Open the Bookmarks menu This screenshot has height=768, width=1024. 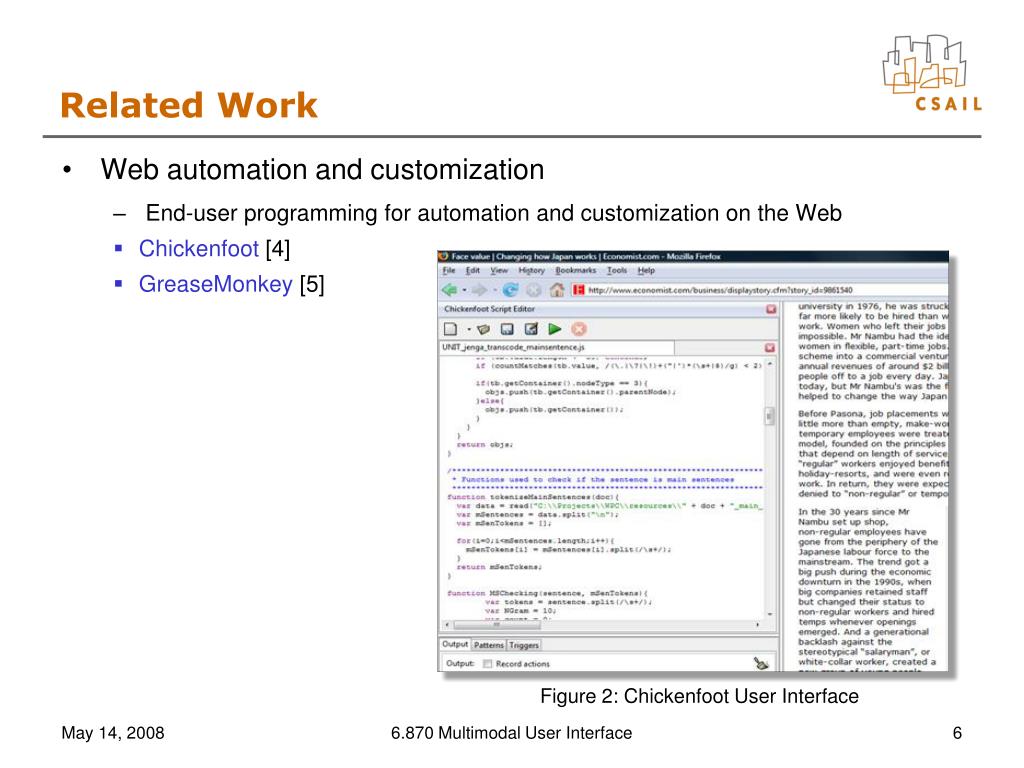click(x=575, y=270)
